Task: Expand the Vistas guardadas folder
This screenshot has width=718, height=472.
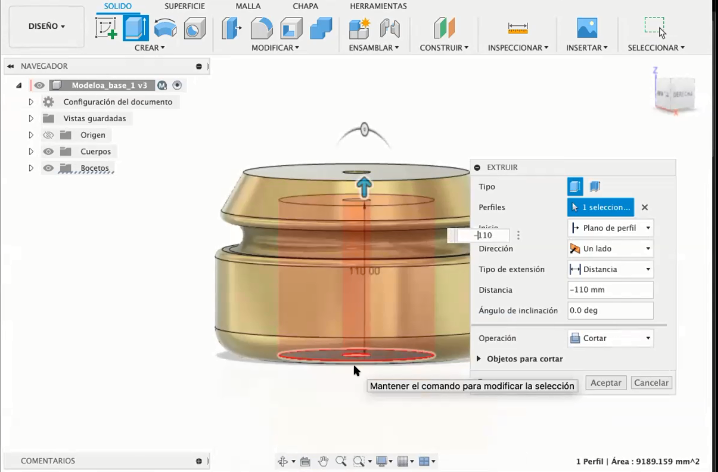Action: click(x=31, y=118)
